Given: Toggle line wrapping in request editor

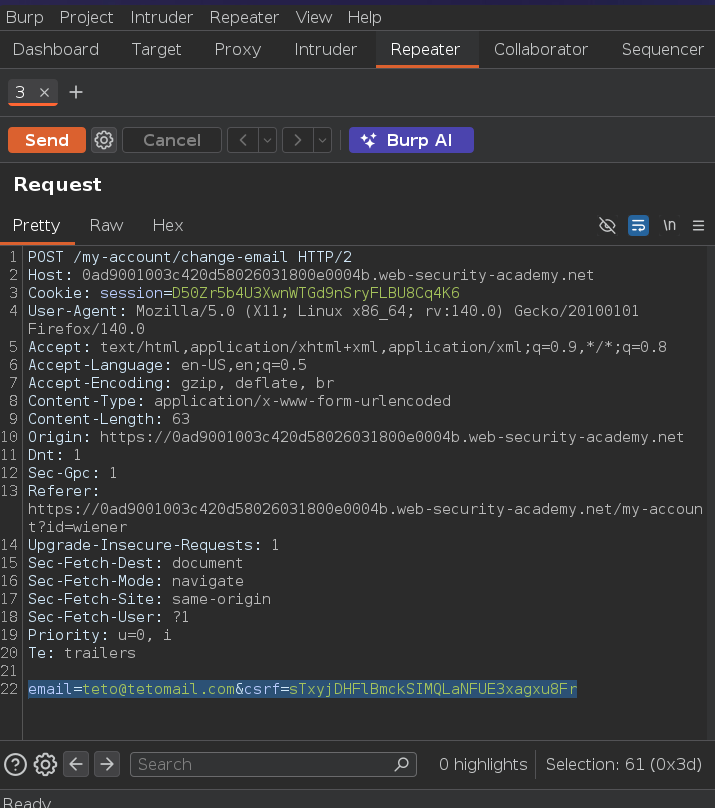Looking at the screenshot, I should coord(638,225).
